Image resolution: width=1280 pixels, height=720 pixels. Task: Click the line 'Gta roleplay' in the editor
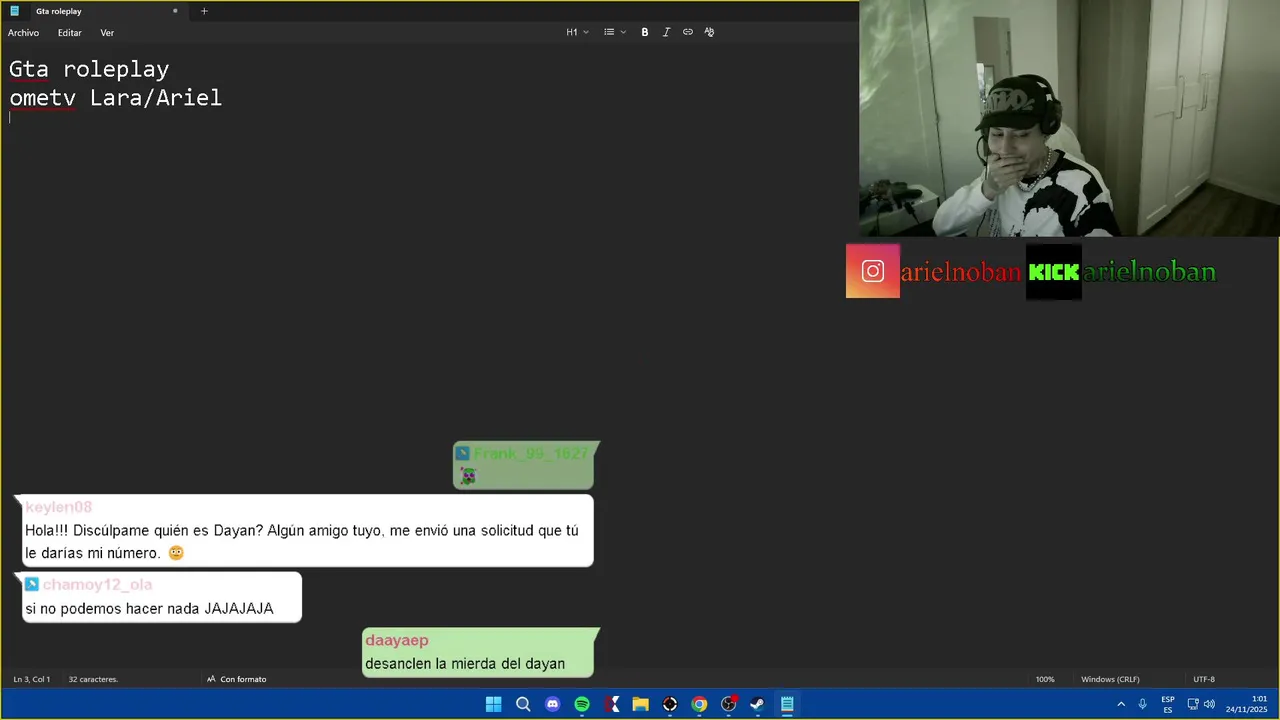pyautogui.click(x=89, y=69)
